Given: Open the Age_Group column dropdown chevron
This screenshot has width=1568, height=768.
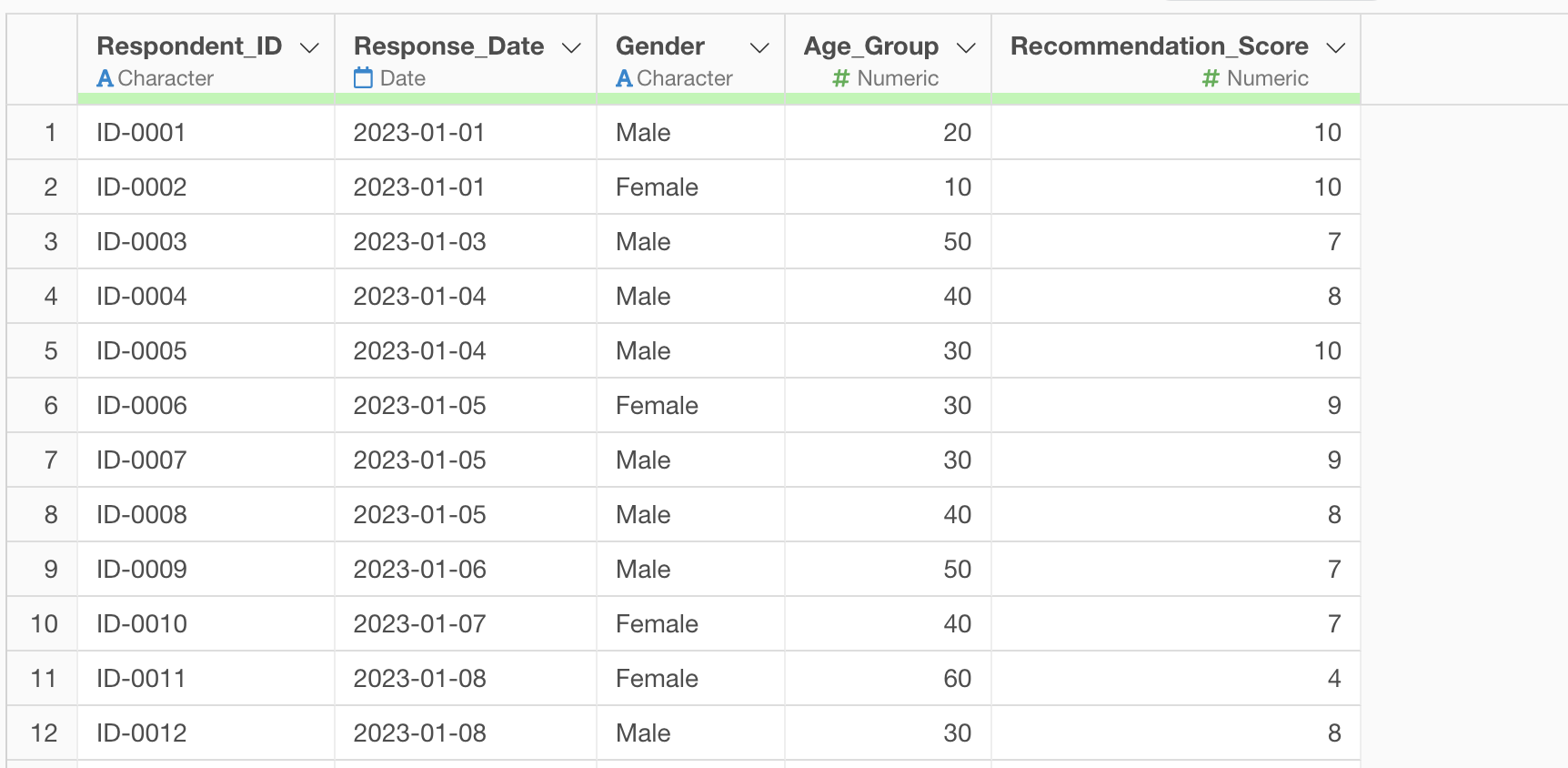Looking at the screenshot, I should coord(966,47).
